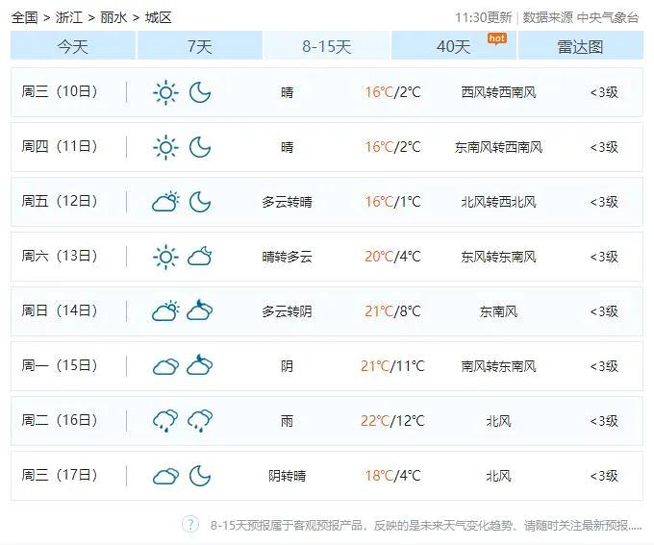The height and width of the screenshot is (545, 654).
Task: Click the 城区 breadcrumb link
Action: pyautogui.click(x=158, y=17)
